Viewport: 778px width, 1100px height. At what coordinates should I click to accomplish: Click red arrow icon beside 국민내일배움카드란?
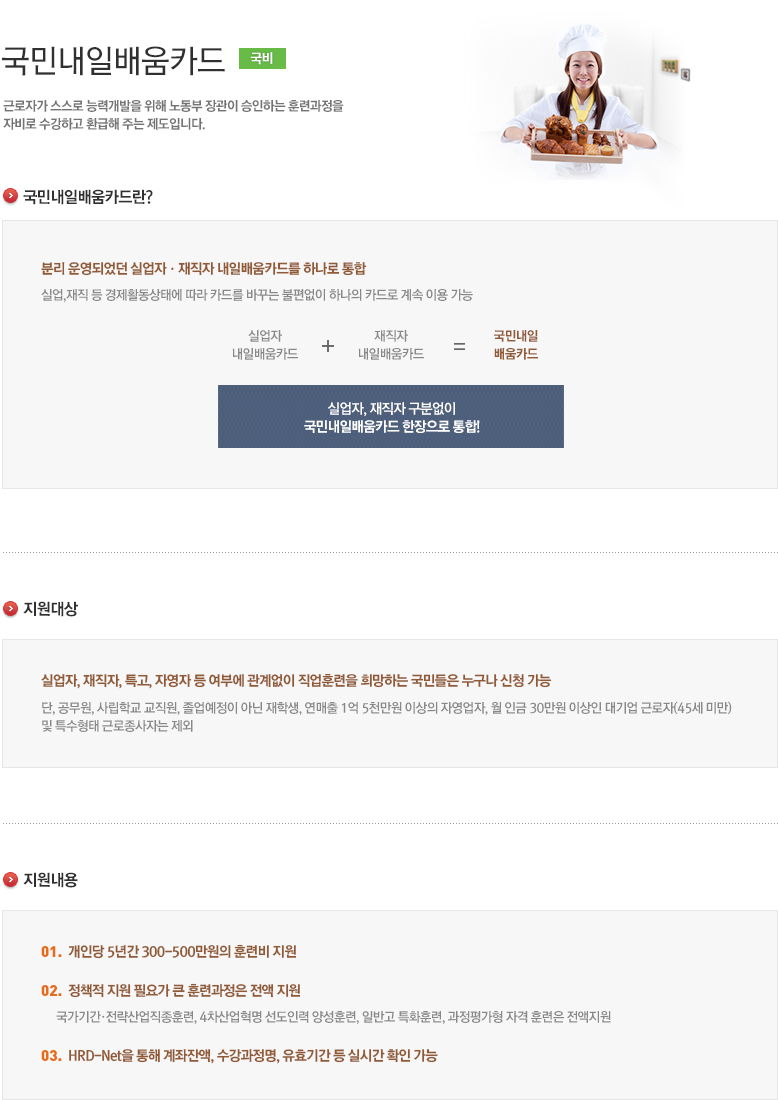pos(11,196)
